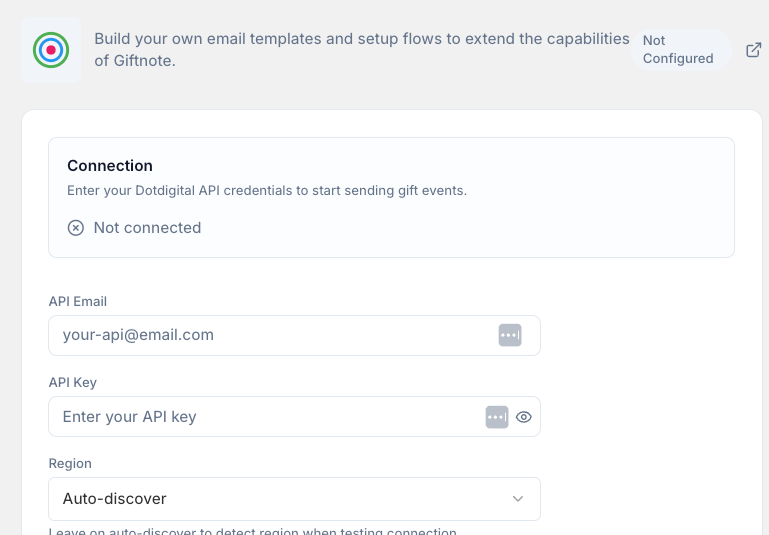
Task: Click the Not Configured status badge
Action: (681, 50)
